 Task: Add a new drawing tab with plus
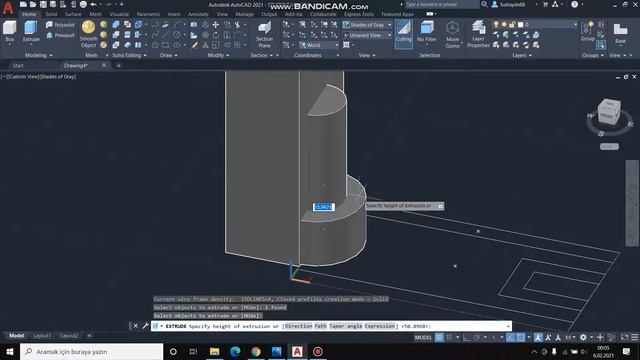(119, 65)
